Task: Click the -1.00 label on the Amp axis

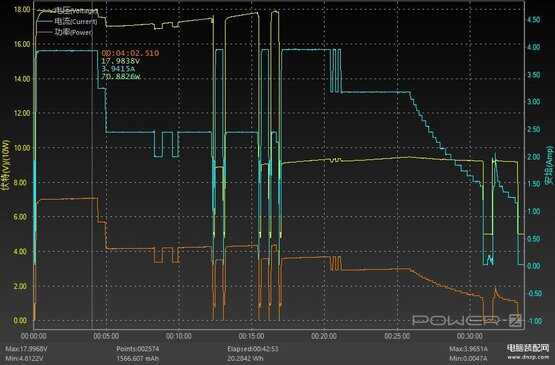Action: click(534, 321)
